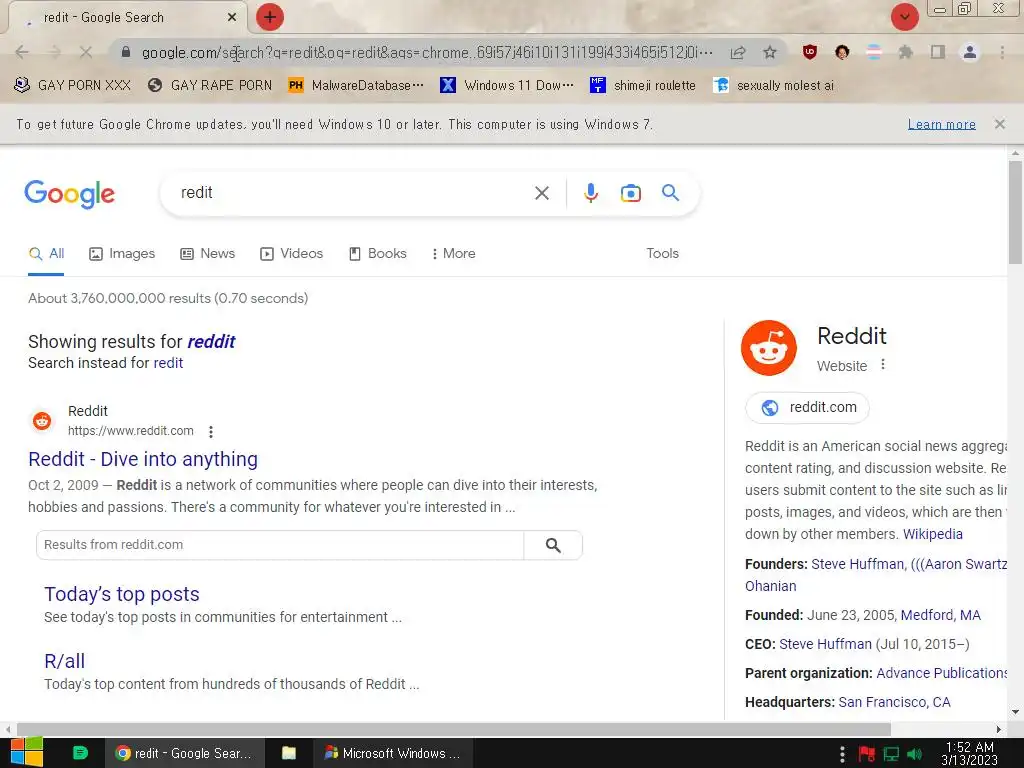This screenshot has width=1024, height=768.
Task: Click the vertical page scrollbar thumb
Action: coord(1015,212)
